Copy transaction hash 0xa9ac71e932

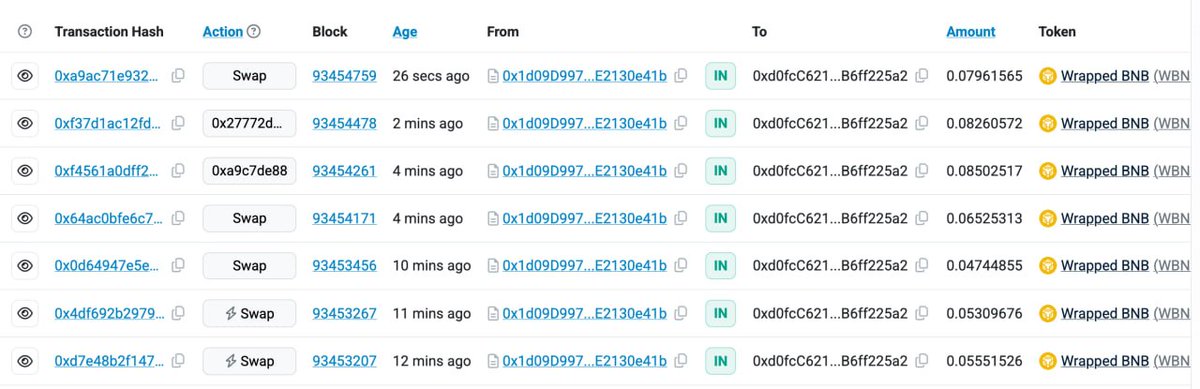tap(178, 76)
